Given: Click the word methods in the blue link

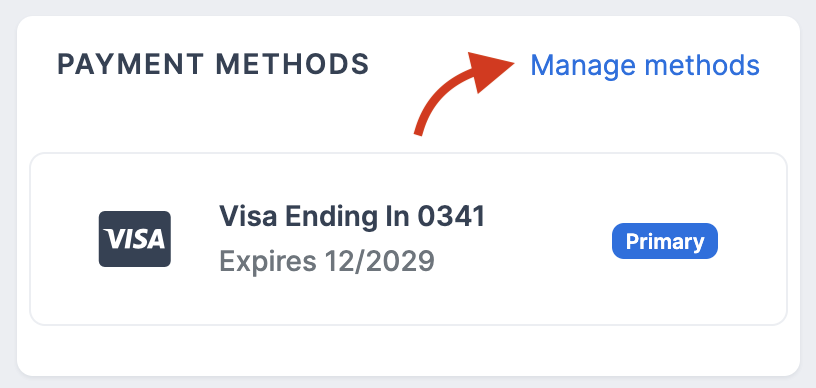Looking at the screenshot, I should click(x=702, y=66).
